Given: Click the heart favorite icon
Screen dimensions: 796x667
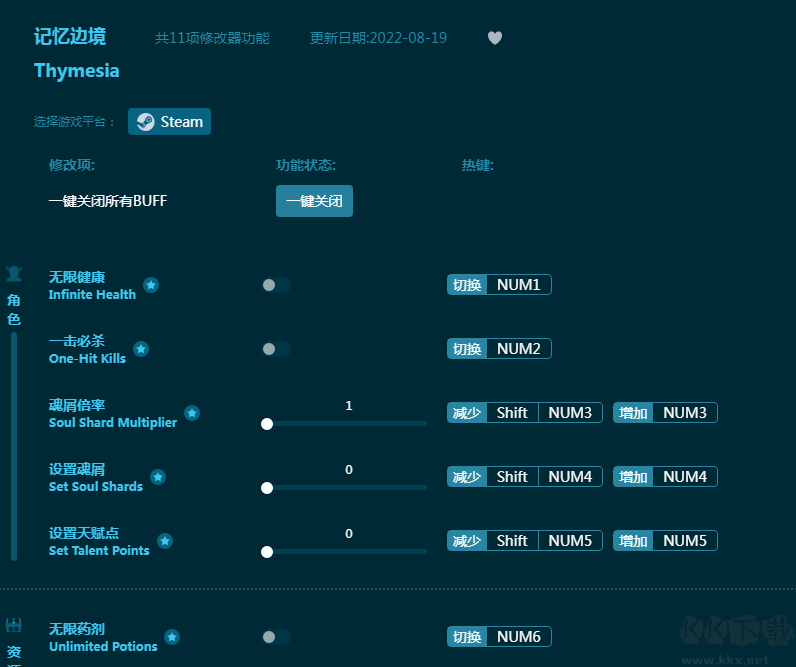Looking at the screenshot, I should pos(495,38).
